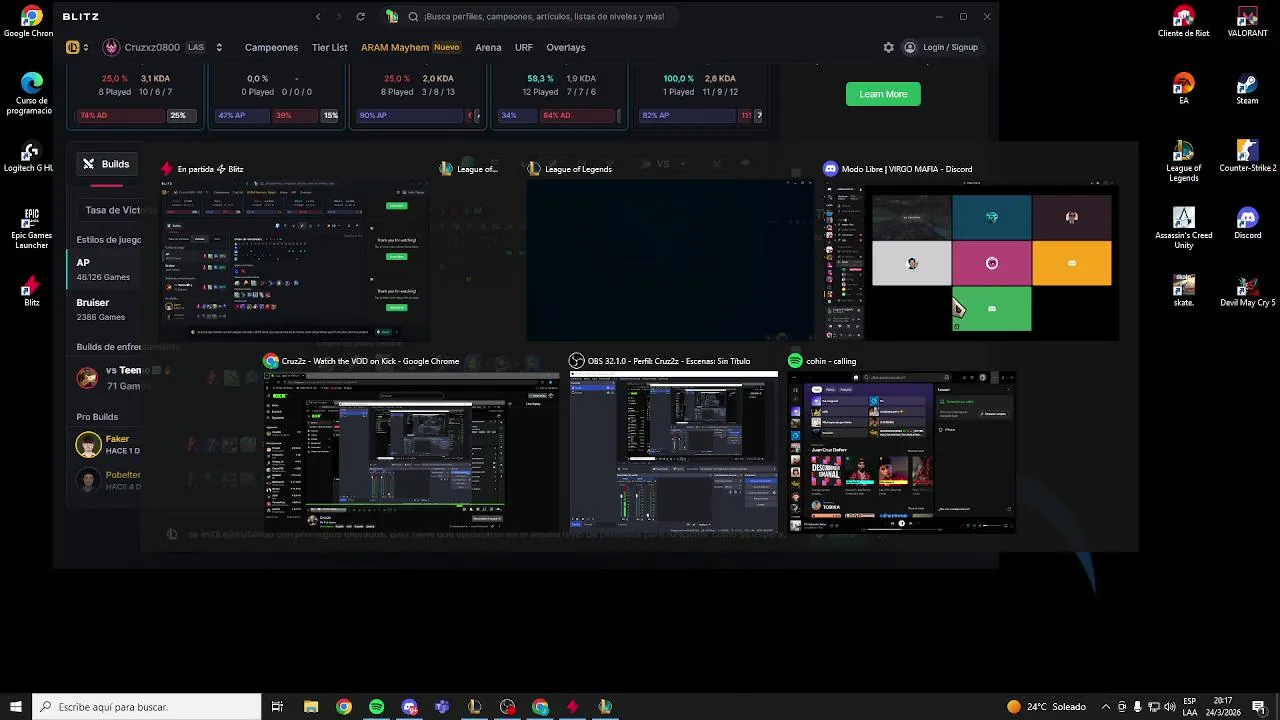
Task: Open the Campeones menu in Blitz
Action: pos(271,47)
